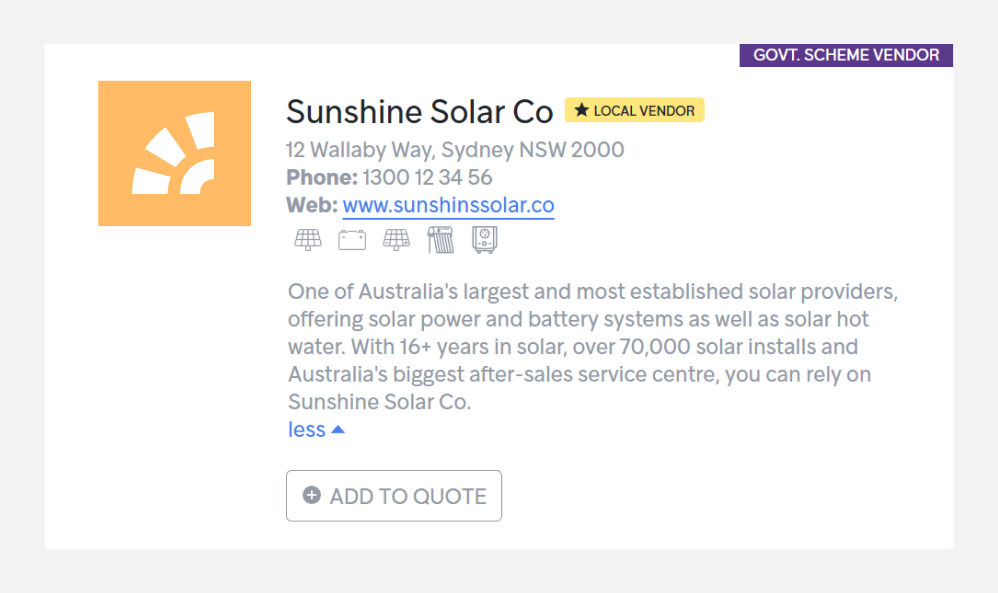Screen dimensions: 998x593
Task: Open the www.sunshinssolar.co website link
Action: tap(448, 205)
